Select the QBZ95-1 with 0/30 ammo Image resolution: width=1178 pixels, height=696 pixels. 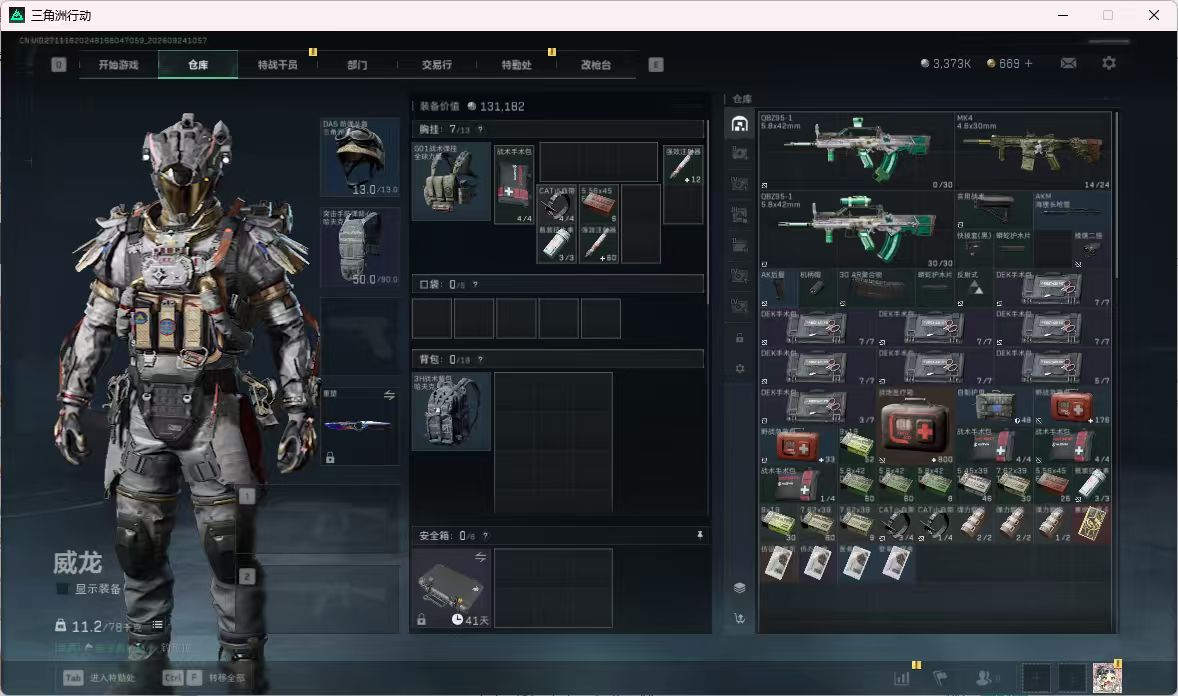[x=856, y=151]
